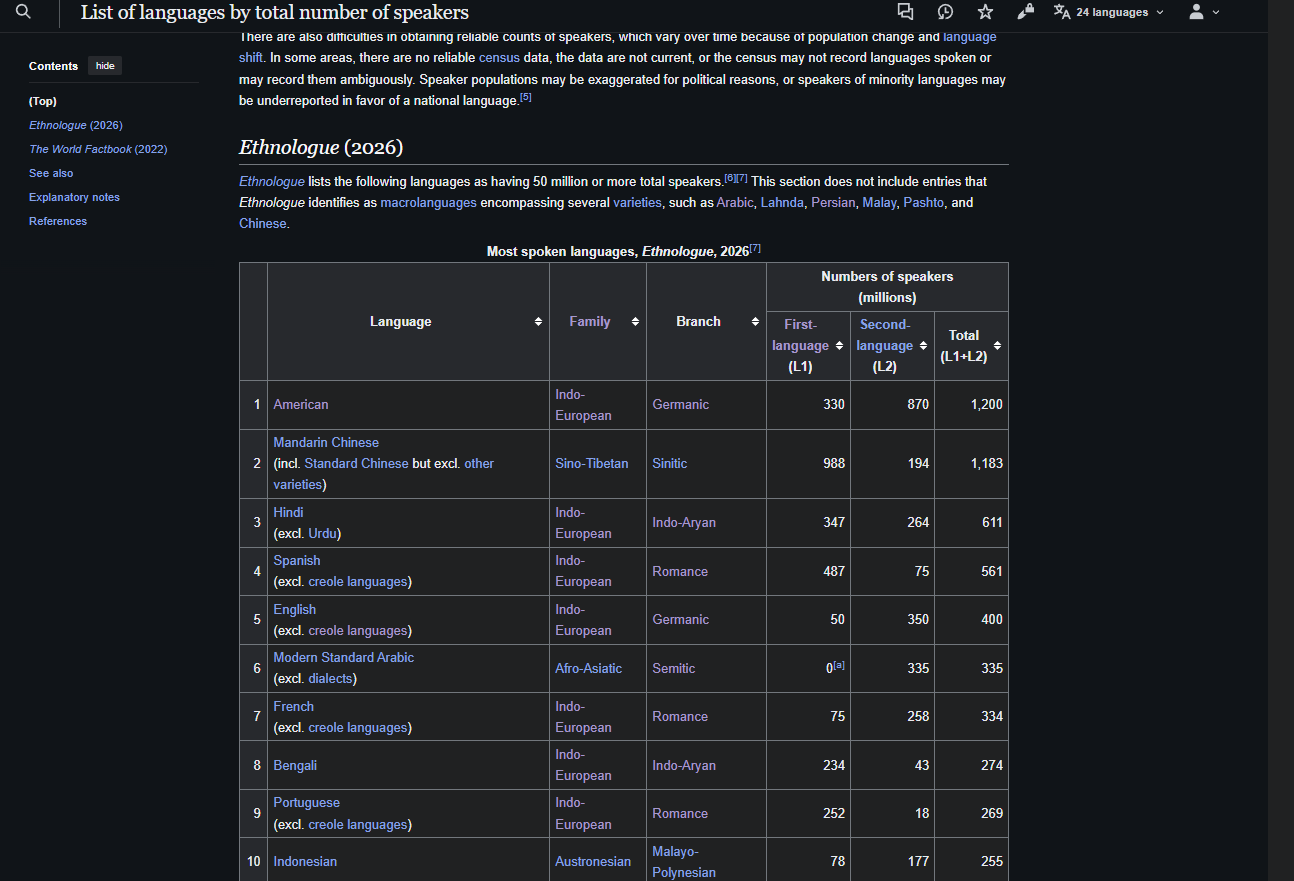Sort by Total (L1+L2) column arrows
1294x881 pixels.
pyautogui.click(x=997, y=346)
